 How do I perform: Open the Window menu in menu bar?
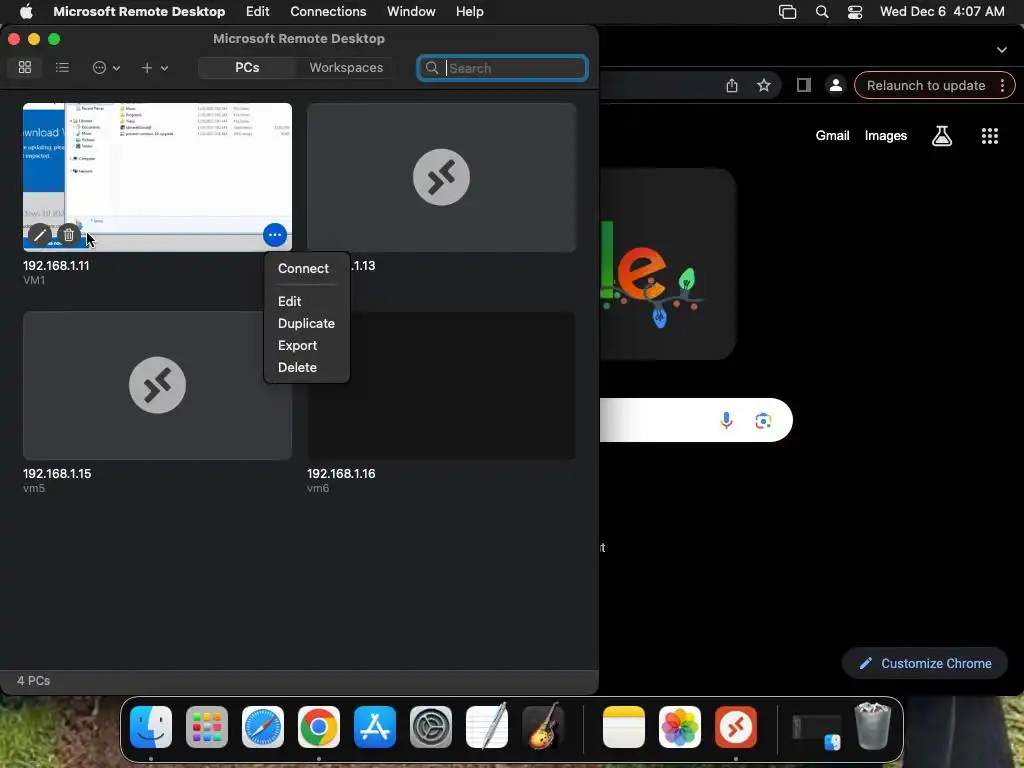coord(411,12)
